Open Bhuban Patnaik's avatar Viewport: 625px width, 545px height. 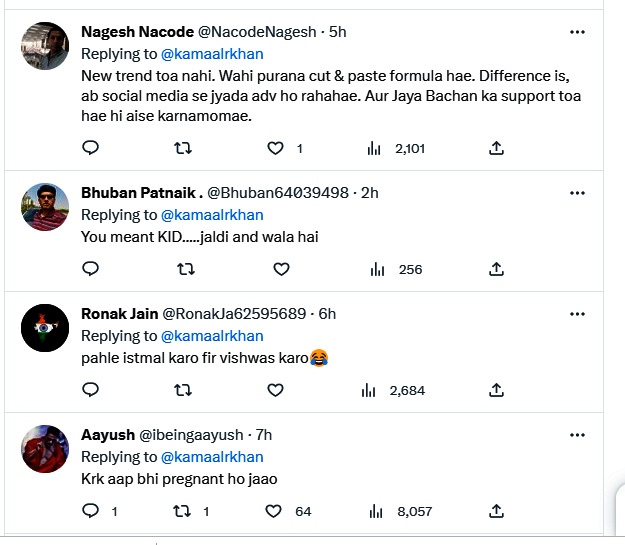45,205
